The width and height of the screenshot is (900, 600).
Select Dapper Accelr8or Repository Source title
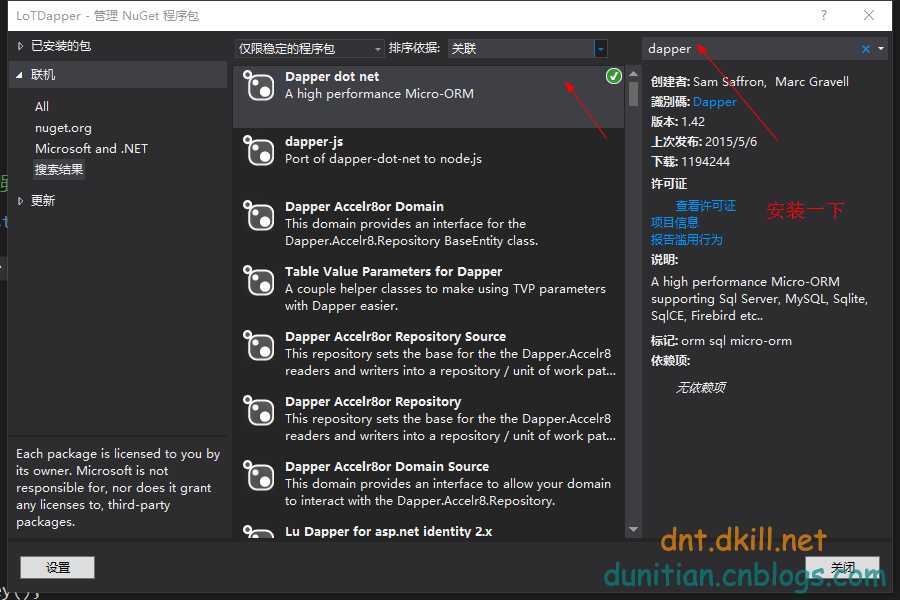[395, 336]
